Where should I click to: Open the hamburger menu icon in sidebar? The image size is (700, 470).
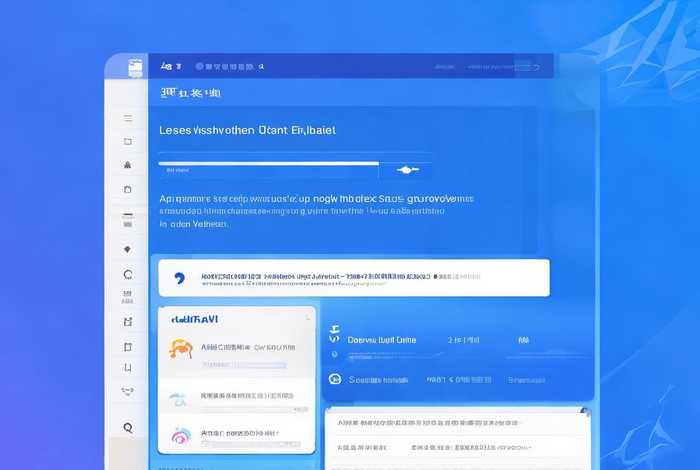[127, 118]
